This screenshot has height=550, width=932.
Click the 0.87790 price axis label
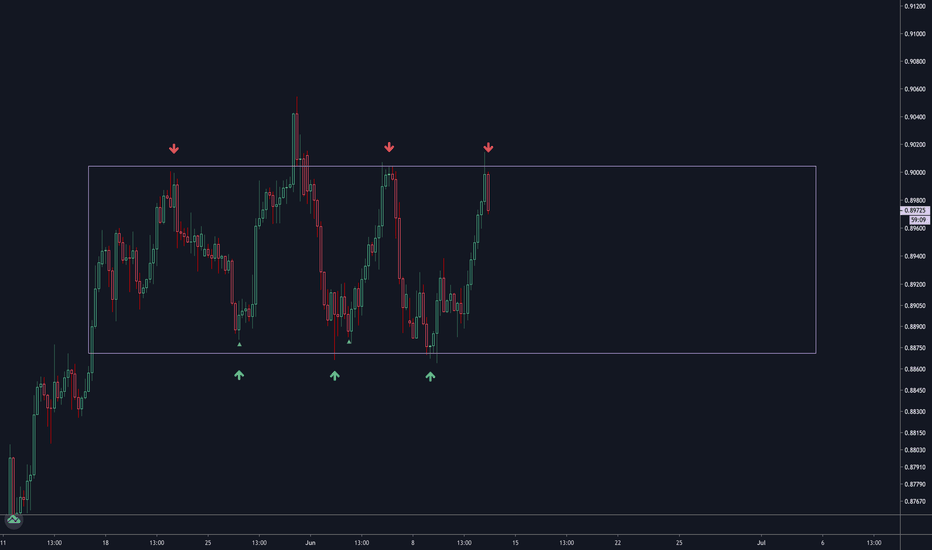coord(915,485)
